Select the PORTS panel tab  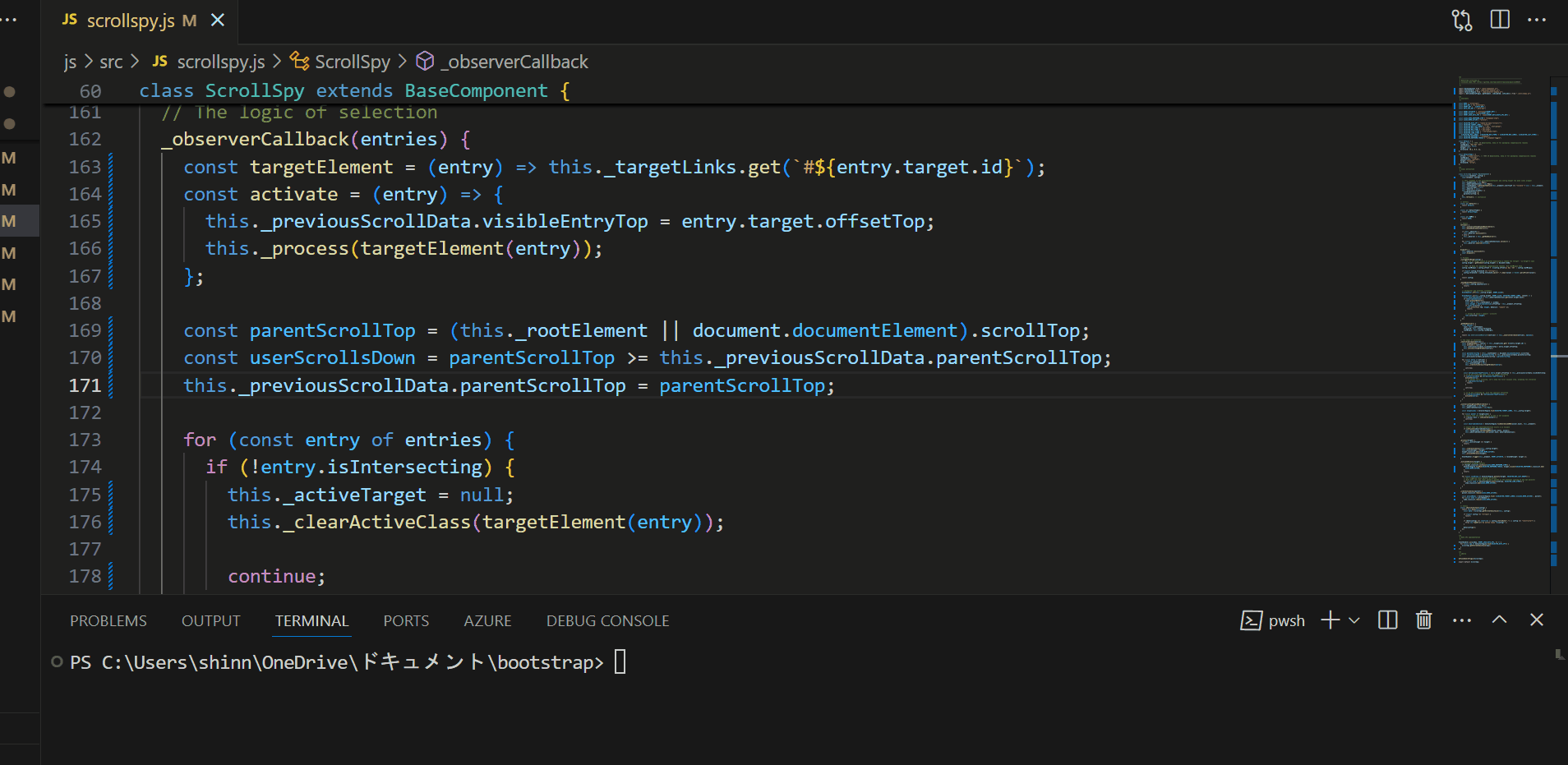coord(406,621)
